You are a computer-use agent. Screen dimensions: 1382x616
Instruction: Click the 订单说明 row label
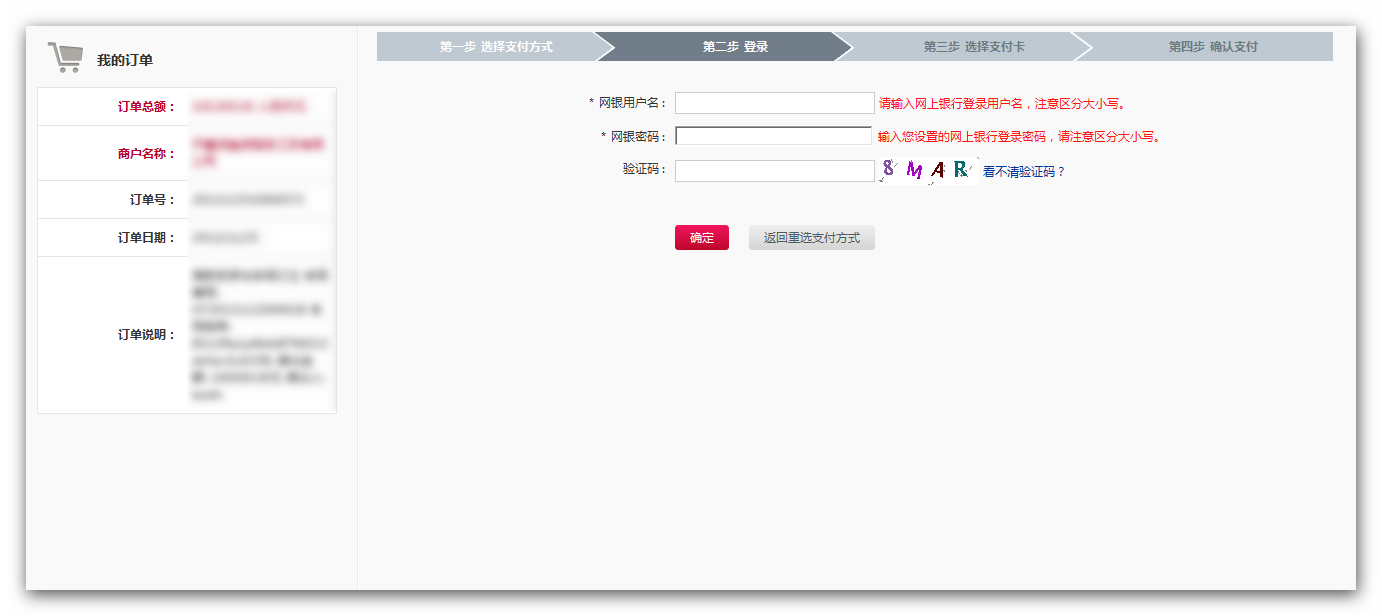coord(146,335)
